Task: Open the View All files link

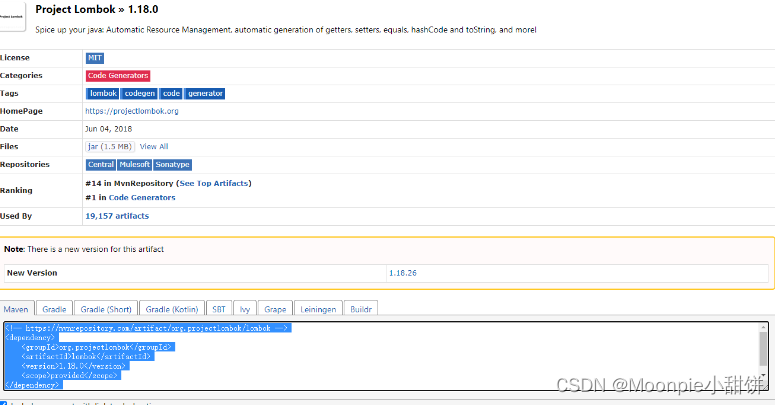Action: [154, 147]
